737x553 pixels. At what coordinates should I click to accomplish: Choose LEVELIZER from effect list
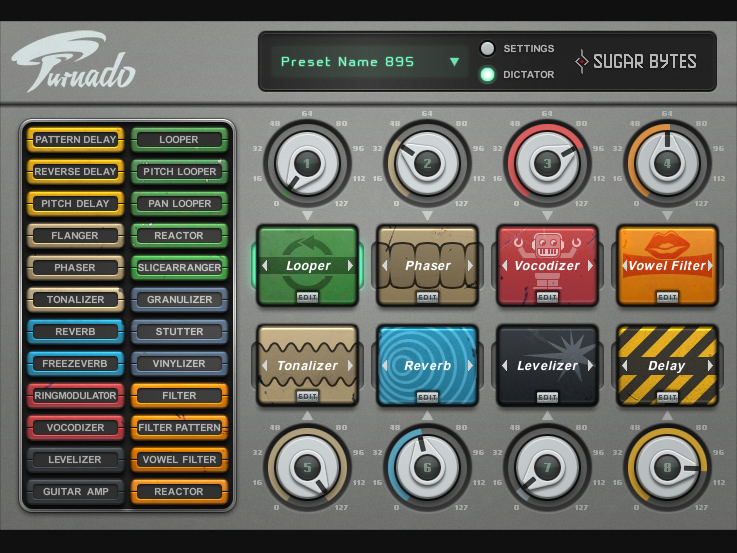[x=75, y=459]
